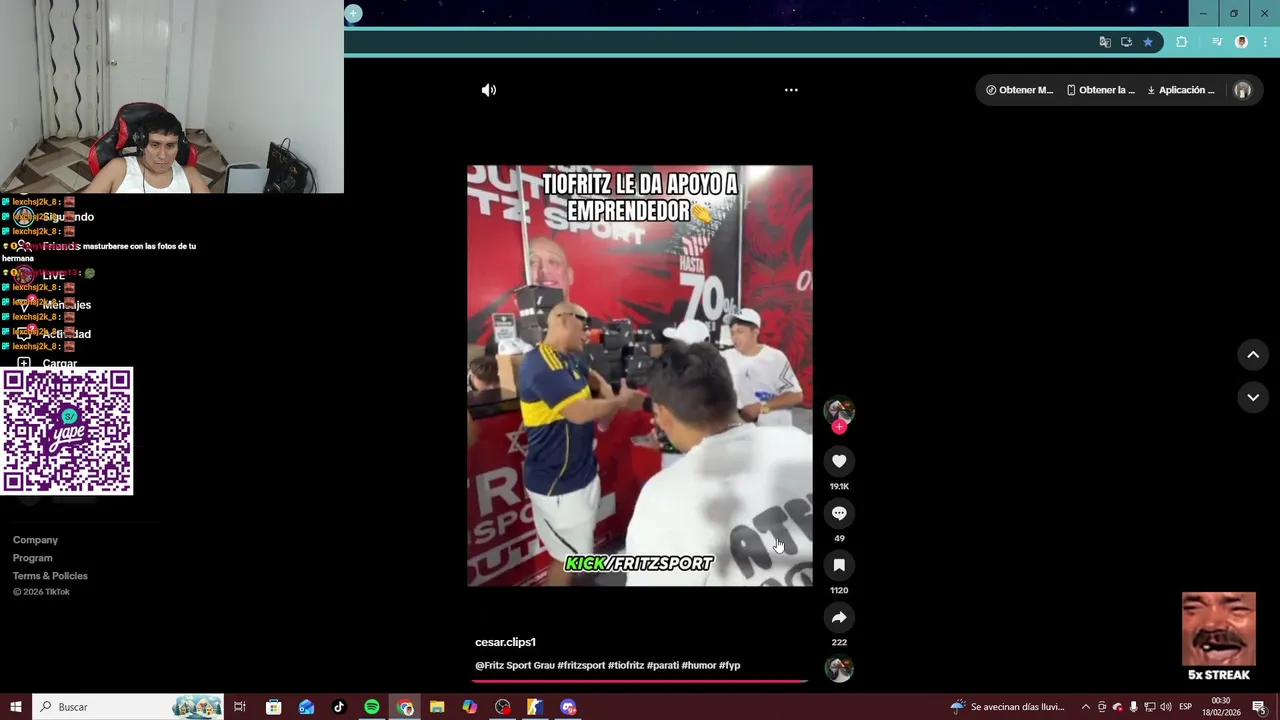Toggle the bookmark star in address bar
Screen dimensions: 1280x720
pyautogui.click(x=1148, y=42)
